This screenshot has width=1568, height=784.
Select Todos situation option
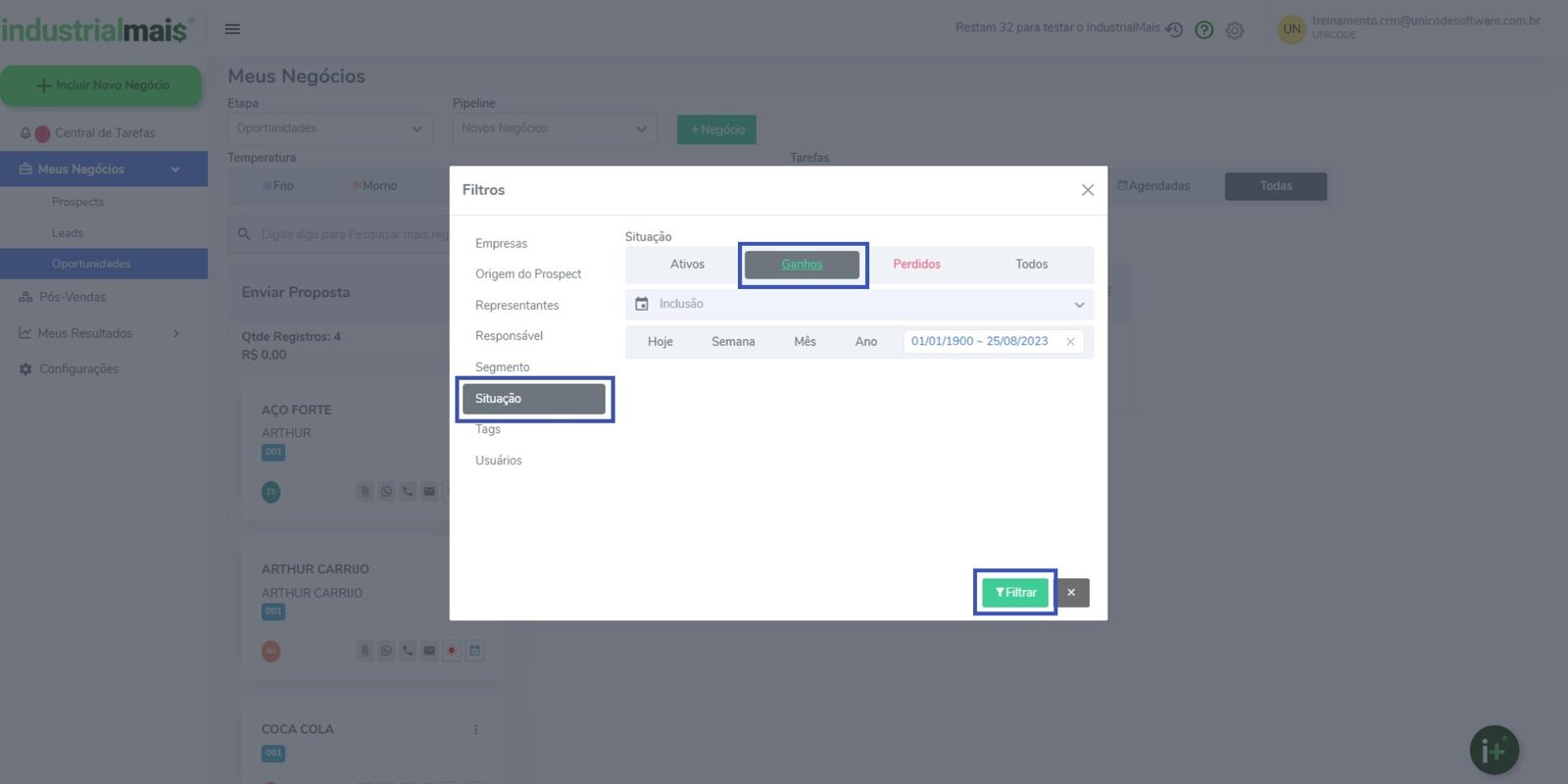click(1031, 265)
